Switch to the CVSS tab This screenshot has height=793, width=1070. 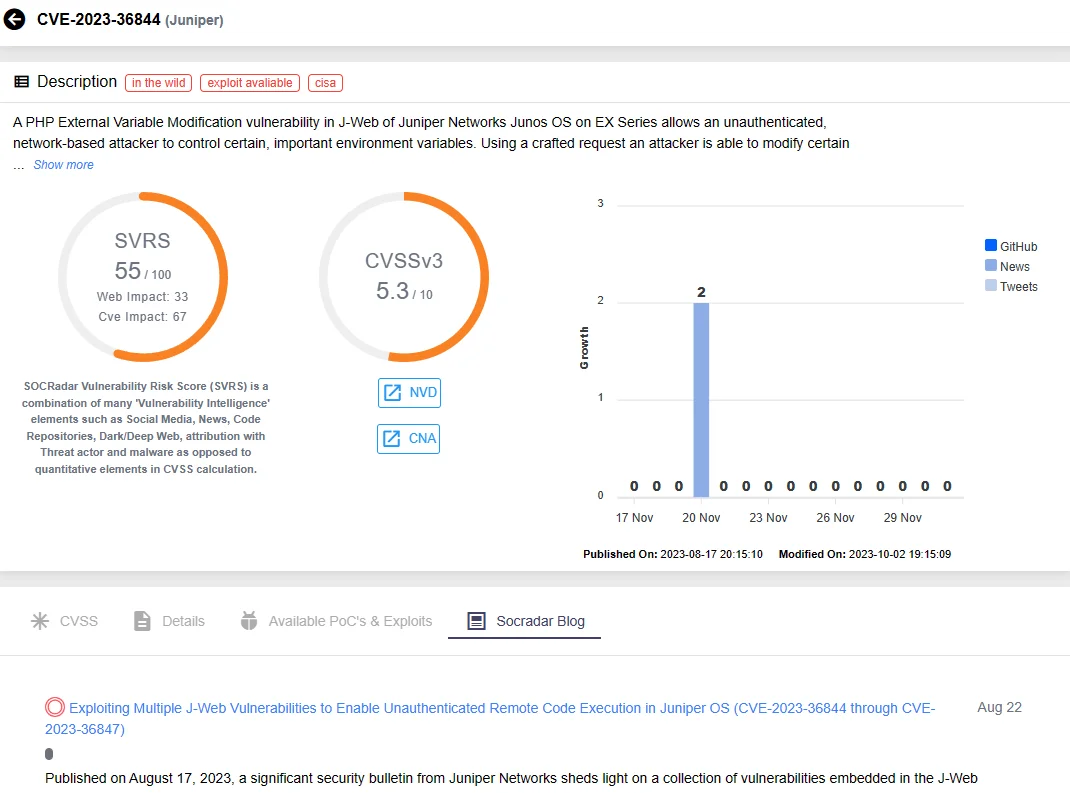coord(64,621)
